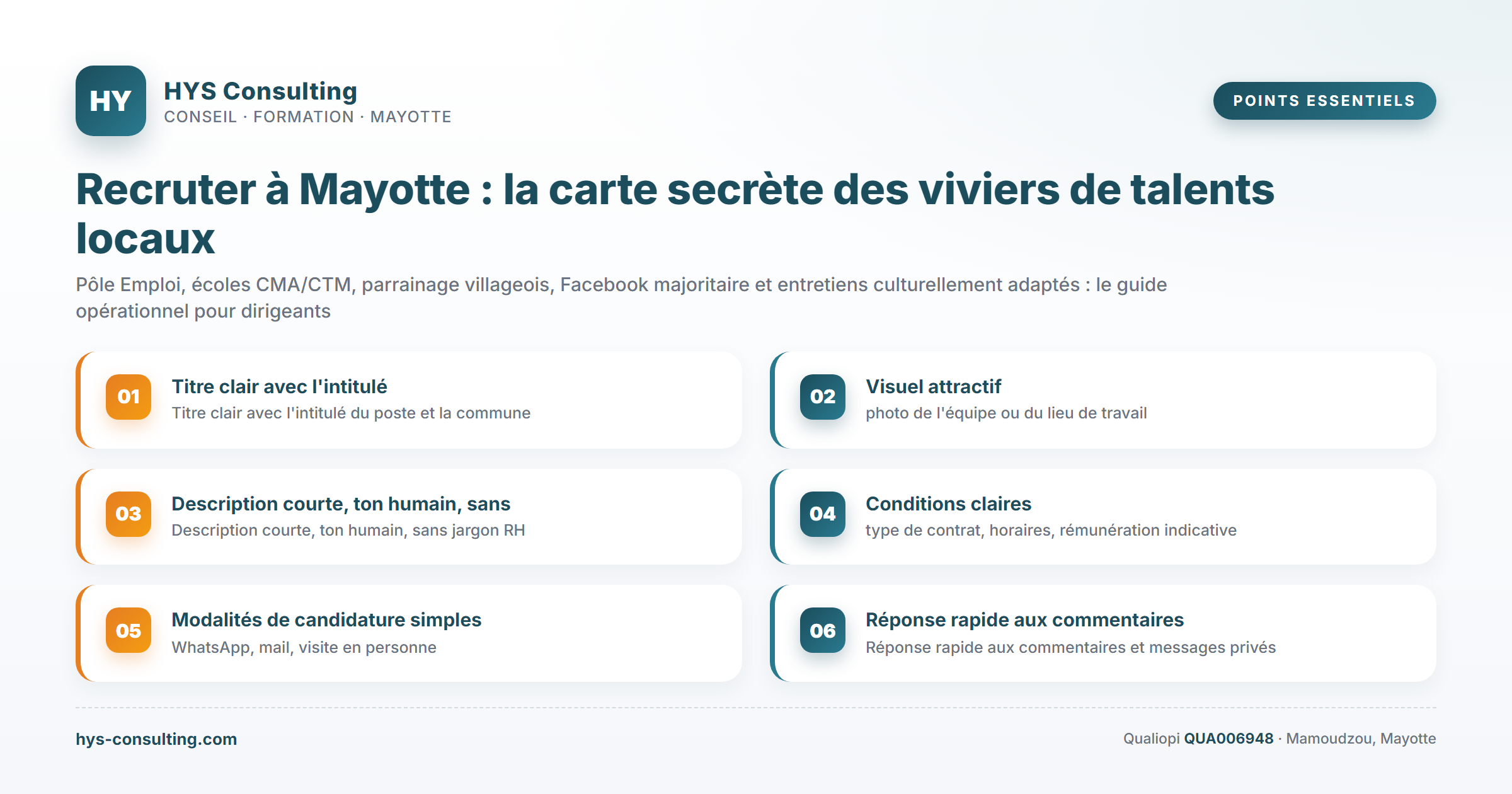Select the 'Description courte, ton humain, sans' heading

[x=341, y=503]
